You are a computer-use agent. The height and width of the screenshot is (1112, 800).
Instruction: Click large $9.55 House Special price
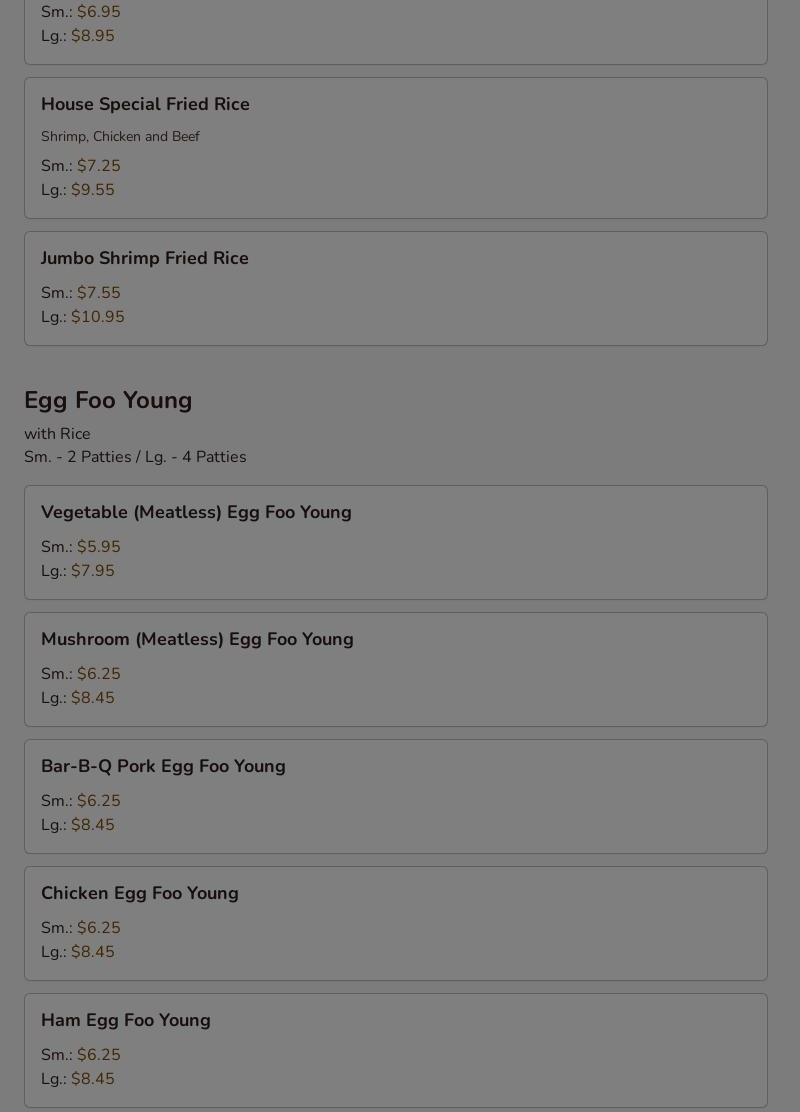point(92,189)
